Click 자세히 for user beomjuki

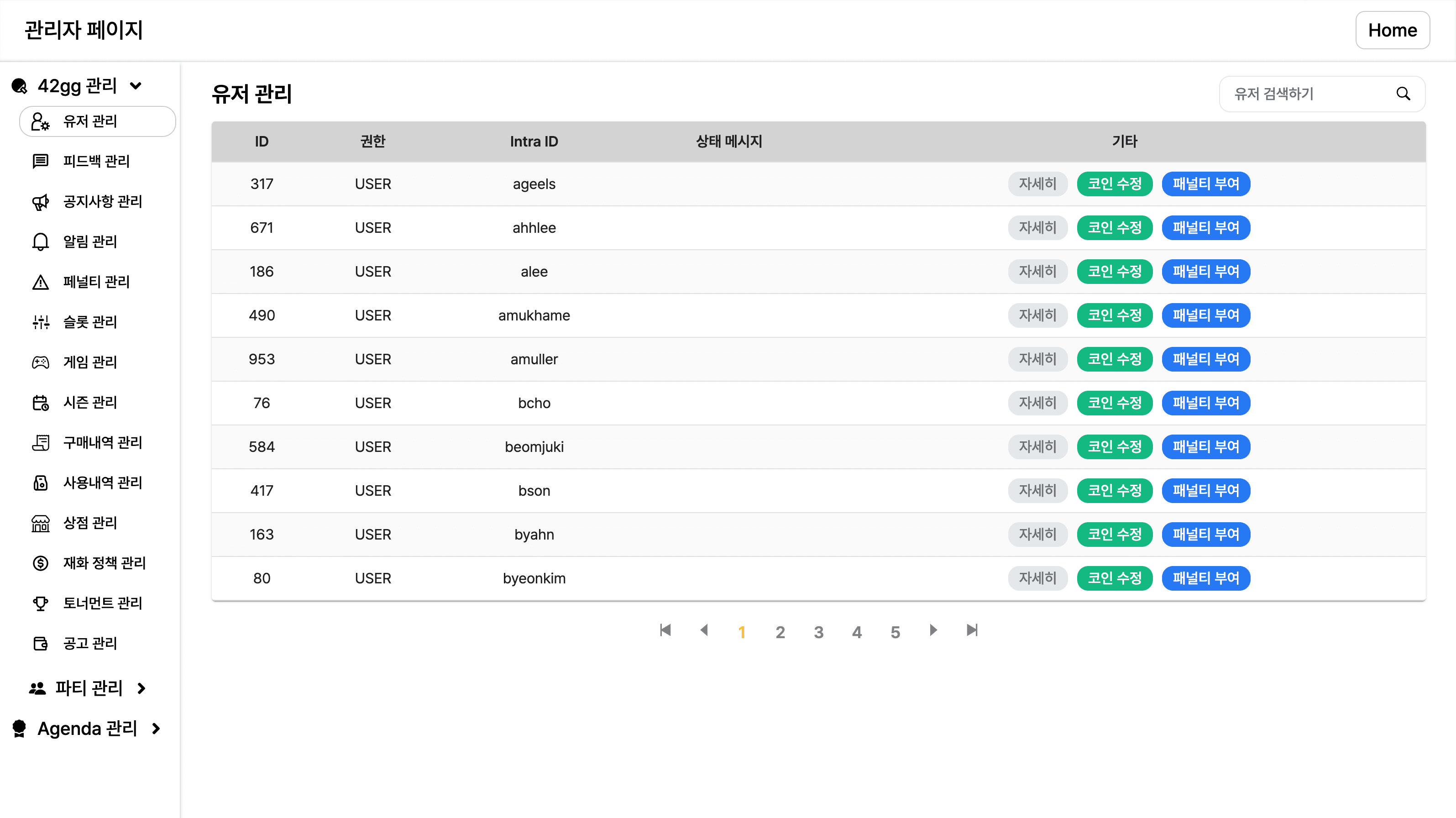[1038, 446]
